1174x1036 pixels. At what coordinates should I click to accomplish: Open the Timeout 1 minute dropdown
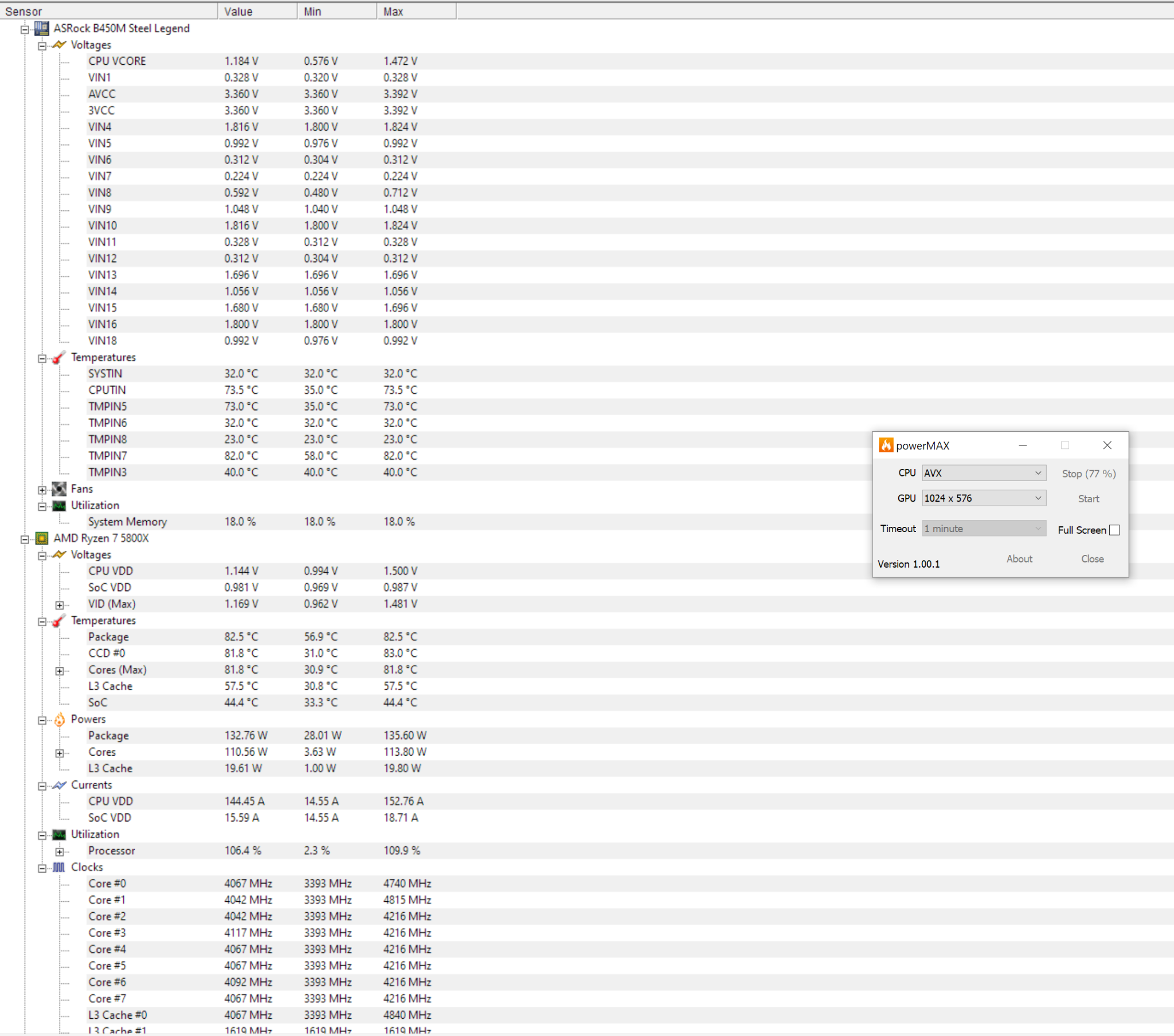(x=983, y=529)
